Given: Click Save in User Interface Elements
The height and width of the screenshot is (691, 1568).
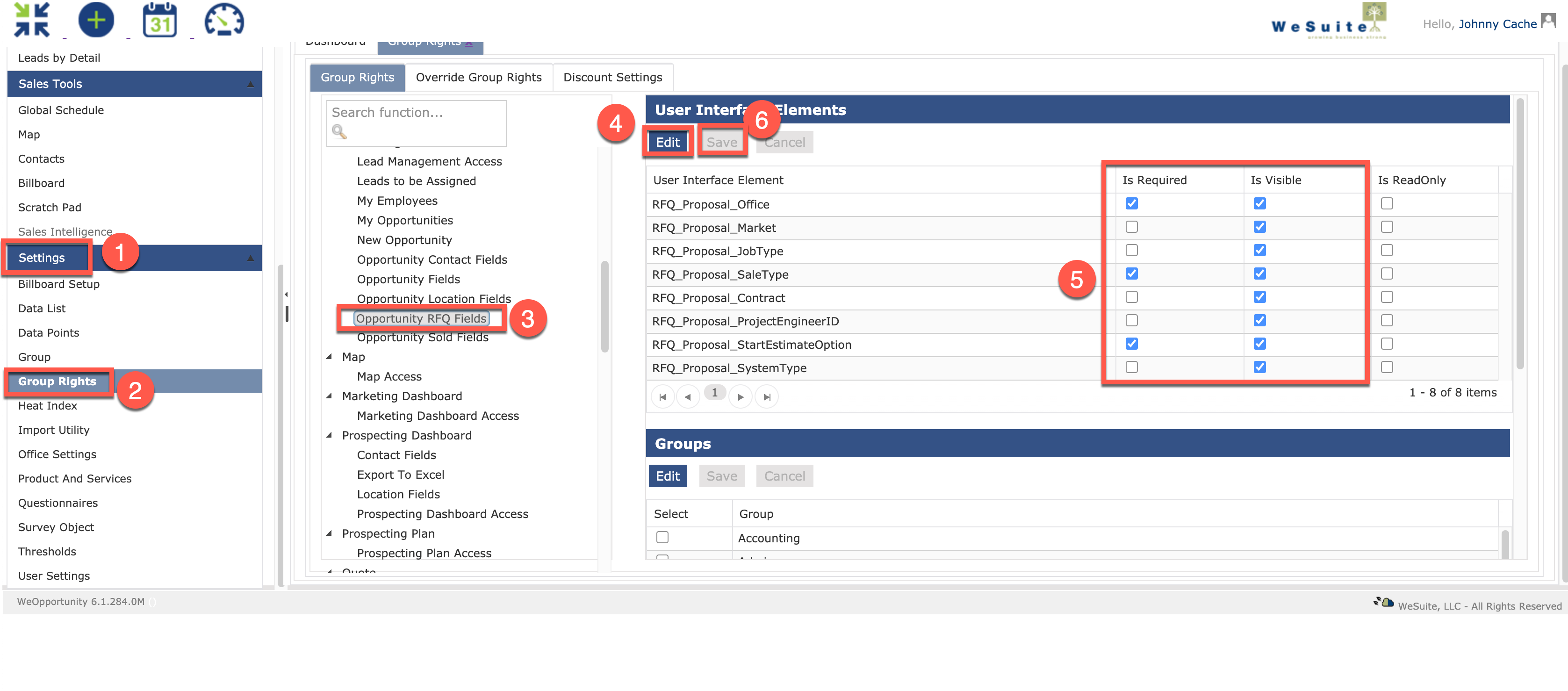Looking at the screenshot, I should point(722,142).
